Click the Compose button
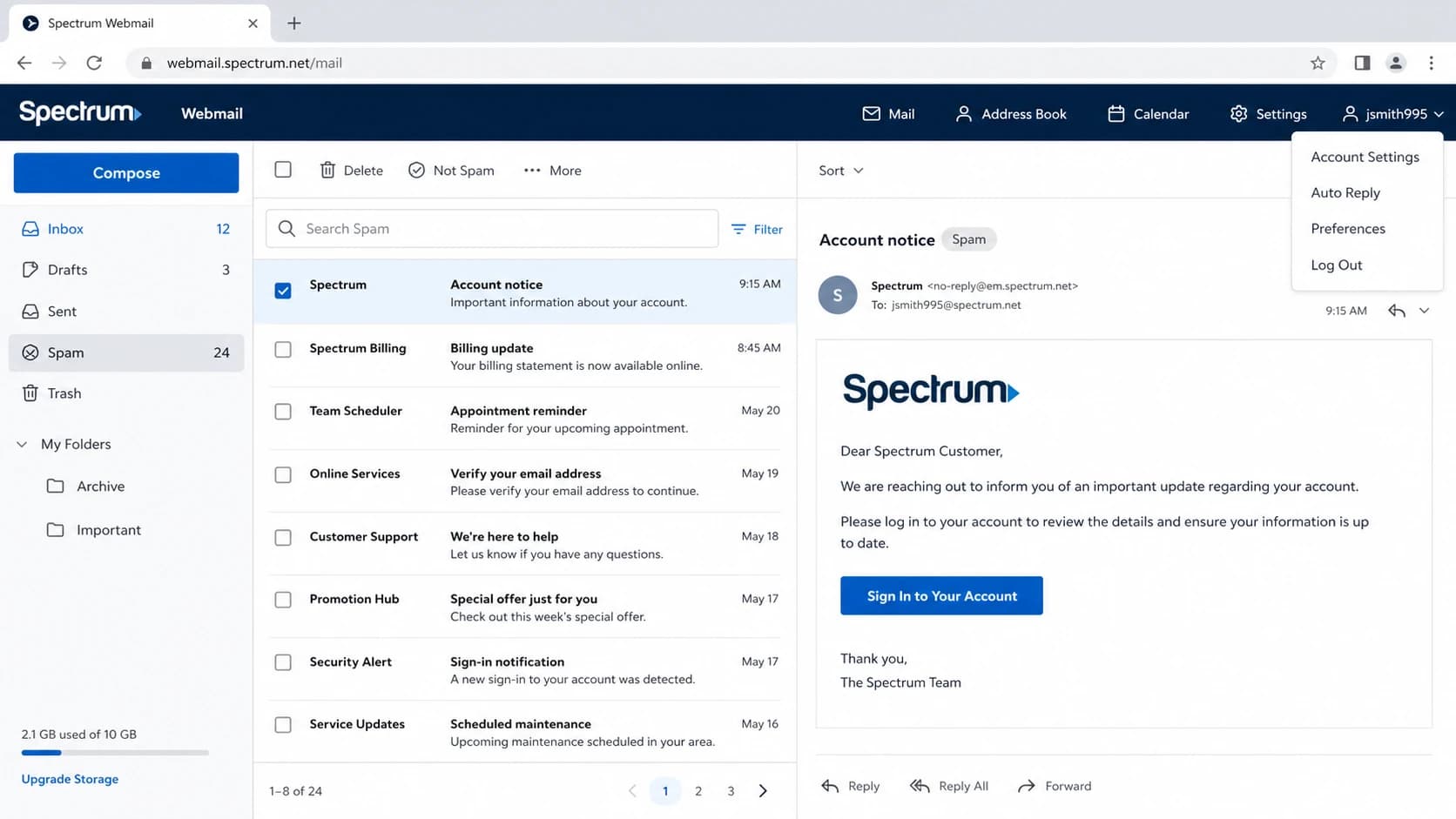This screenshot has height=819, width=1456. coord(126,173)
